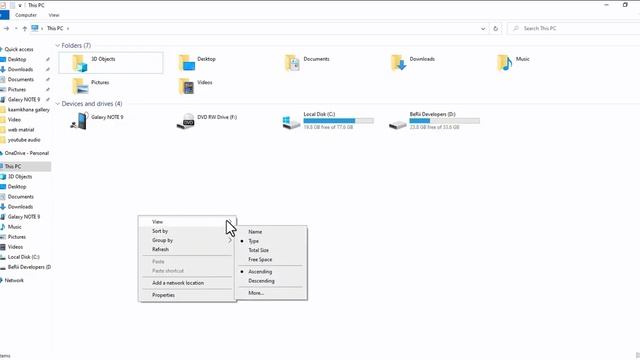
Task: Open the Computer ribbon tab
Action: pos(26,15)
